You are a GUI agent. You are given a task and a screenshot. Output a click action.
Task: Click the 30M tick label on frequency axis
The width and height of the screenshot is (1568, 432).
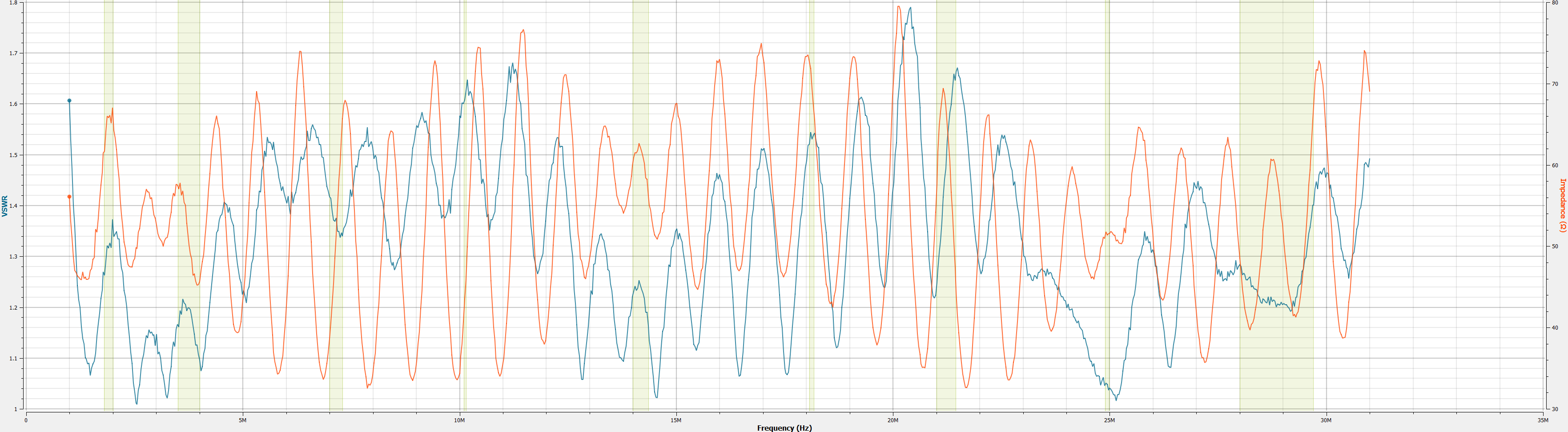[1327, 420]
